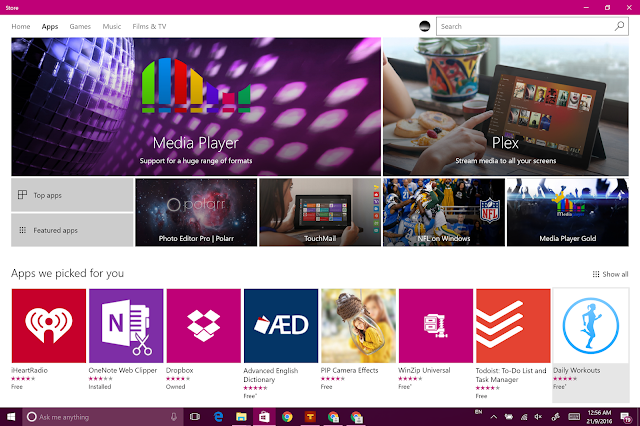This screenshot has height=426, width=640.
Task: Open Advanced English Dictionary app icon
Action: (x=281, y=326)
